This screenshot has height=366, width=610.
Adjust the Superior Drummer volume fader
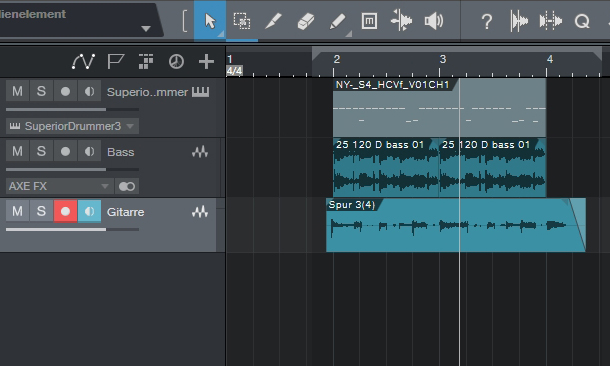72,110
